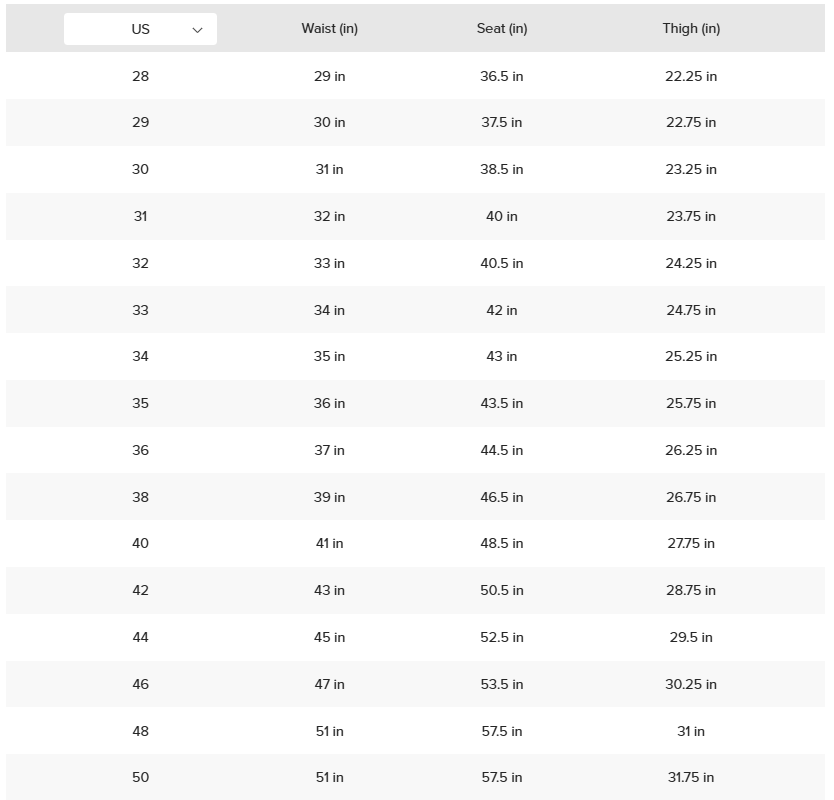Select US size 32 in table
Screen dimensions: 834x800
[x=140, y=263]
